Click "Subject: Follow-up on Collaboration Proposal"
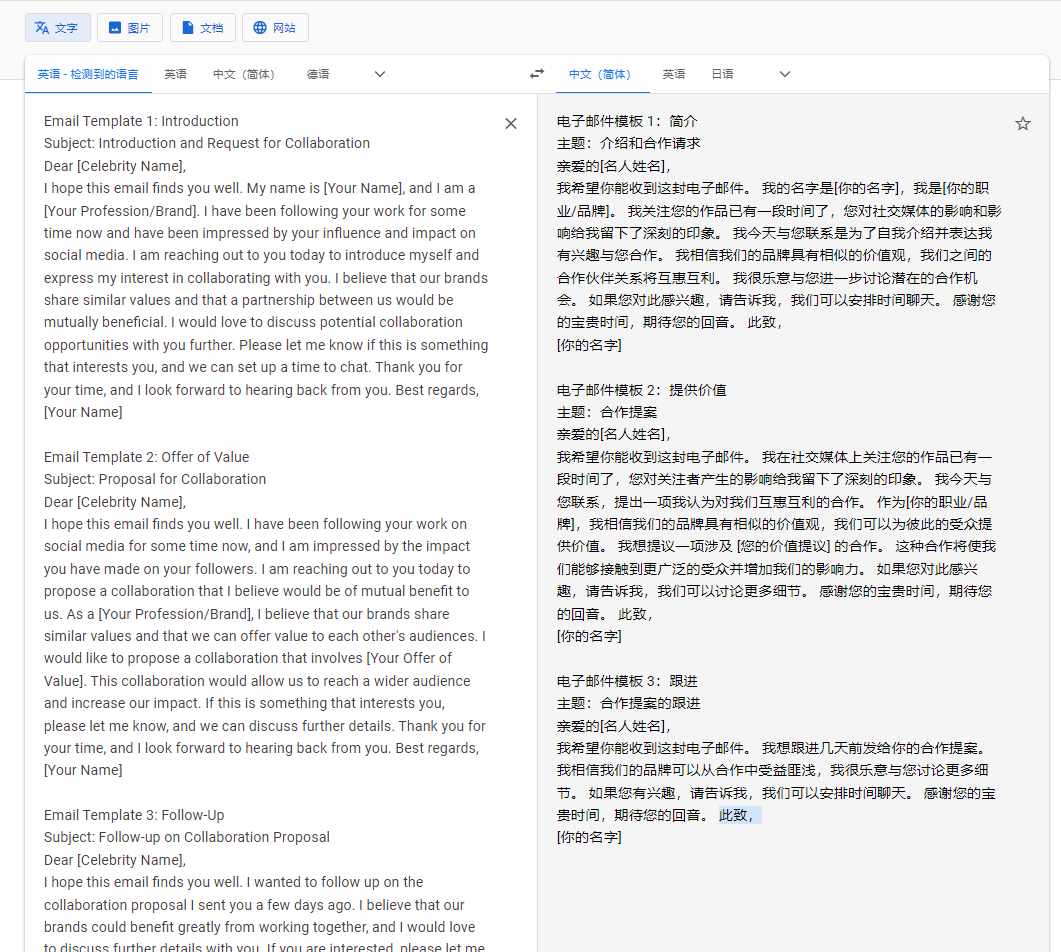The image size is (1061, 952). (x=187, y=838)
